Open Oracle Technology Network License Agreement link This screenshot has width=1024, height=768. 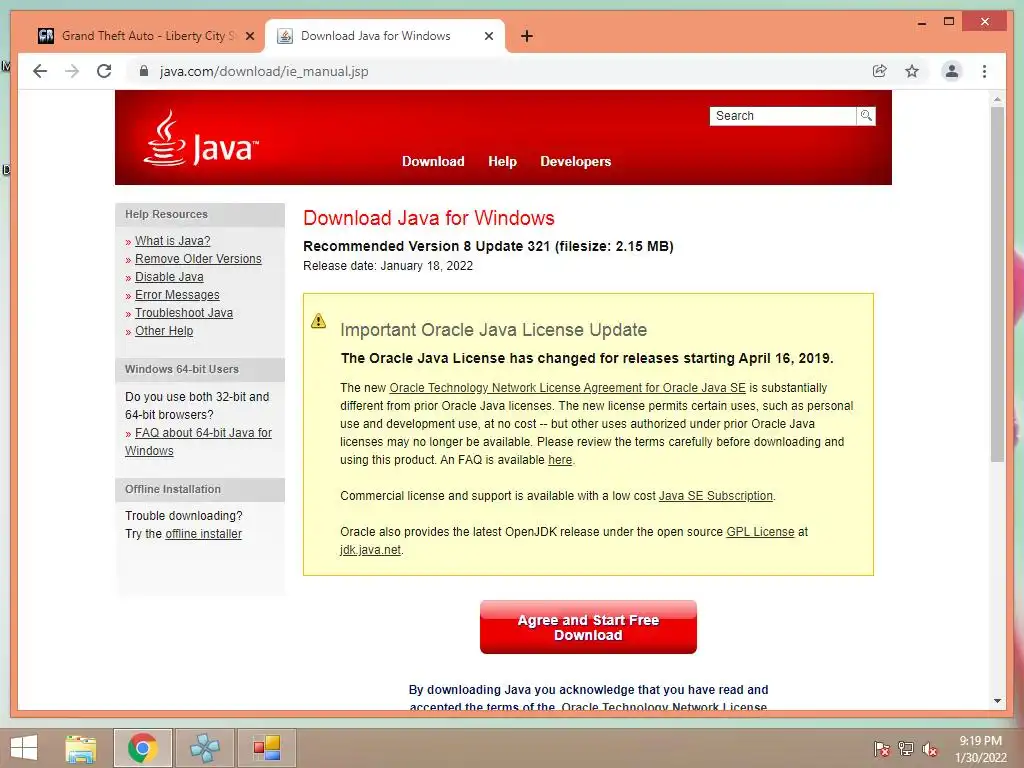[568, 387]
